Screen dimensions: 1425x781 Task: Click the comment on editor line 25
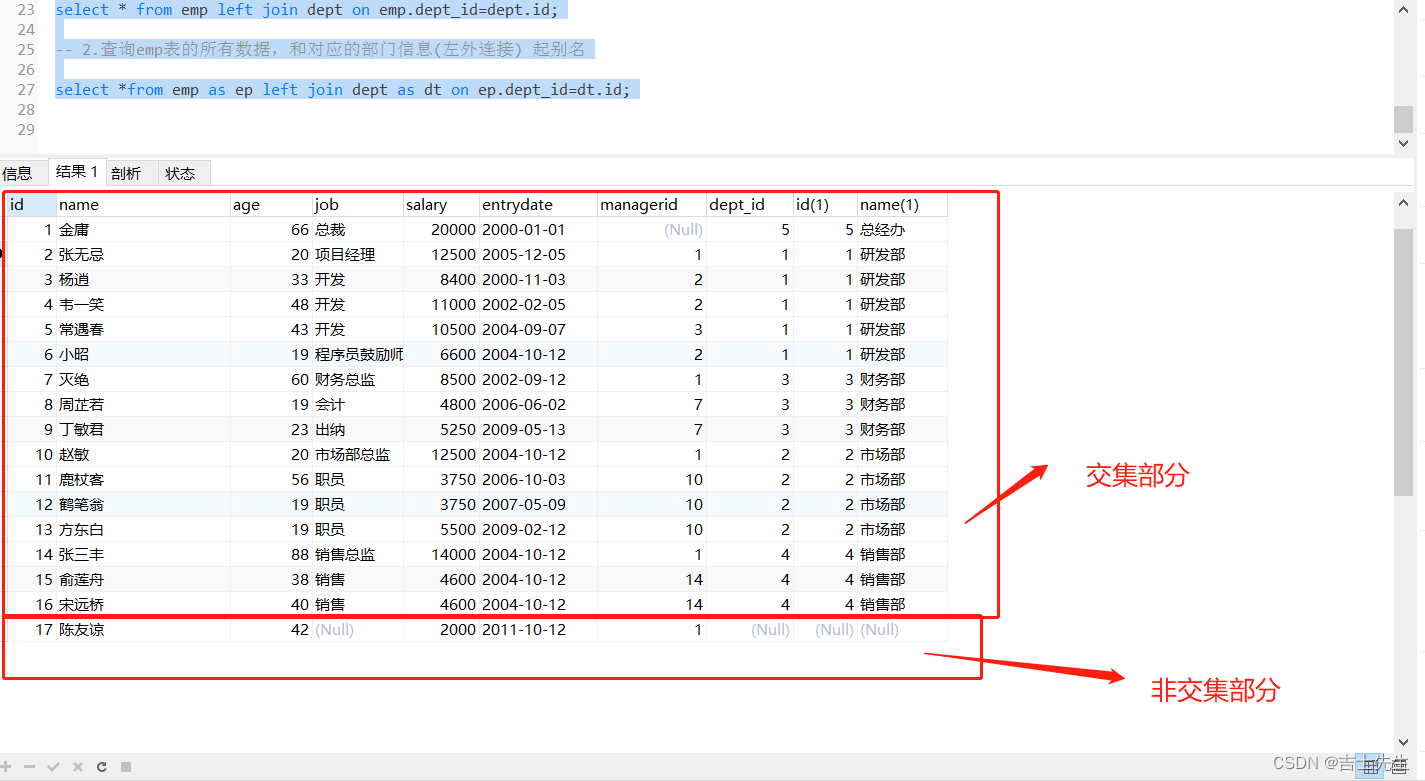click(320, 49)
